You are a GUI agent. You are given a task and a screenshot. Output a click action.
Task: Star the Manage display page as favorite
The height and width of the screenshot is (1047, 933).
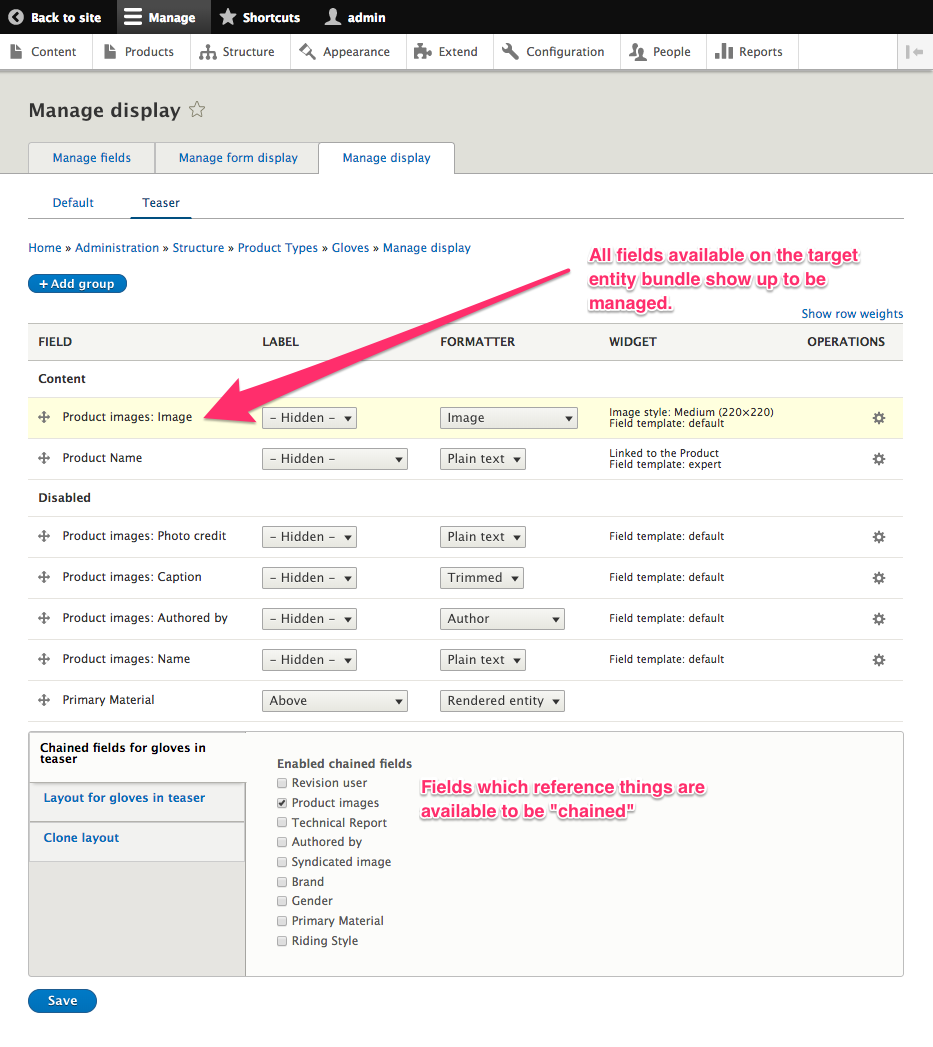click(x=196, y=110)
